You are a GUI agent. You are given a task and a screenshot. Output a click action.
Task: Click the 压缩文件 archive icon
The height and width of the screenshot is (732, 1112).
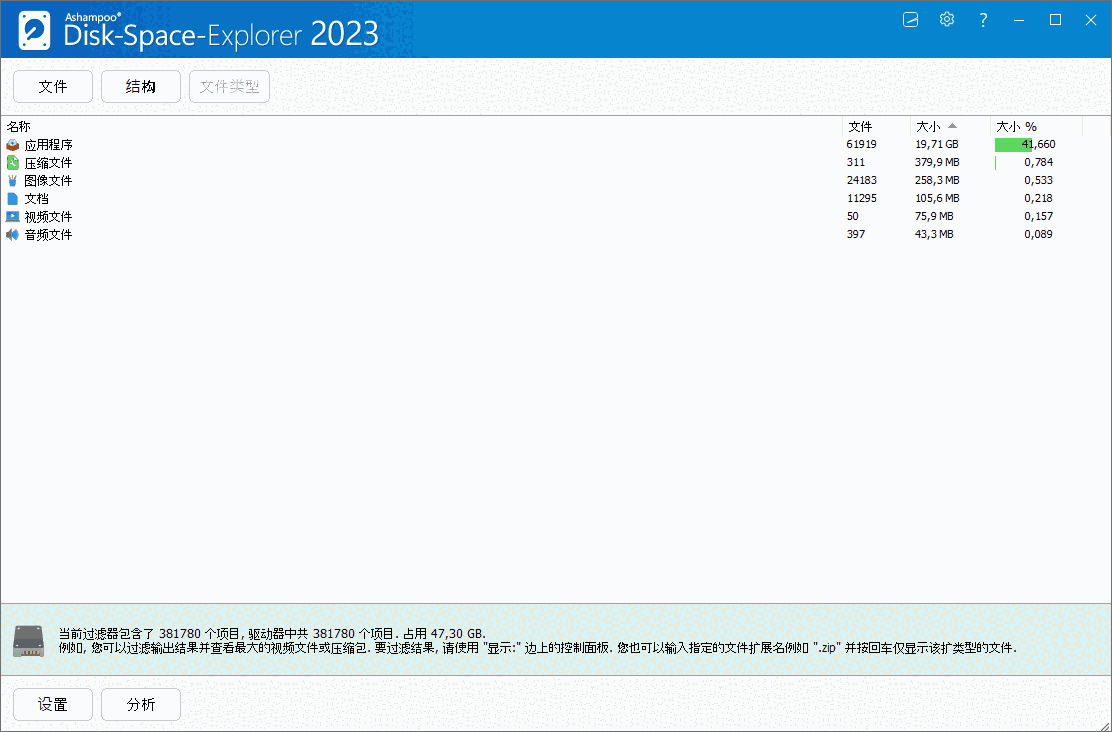pyautogui.click(x=12, y=162)
